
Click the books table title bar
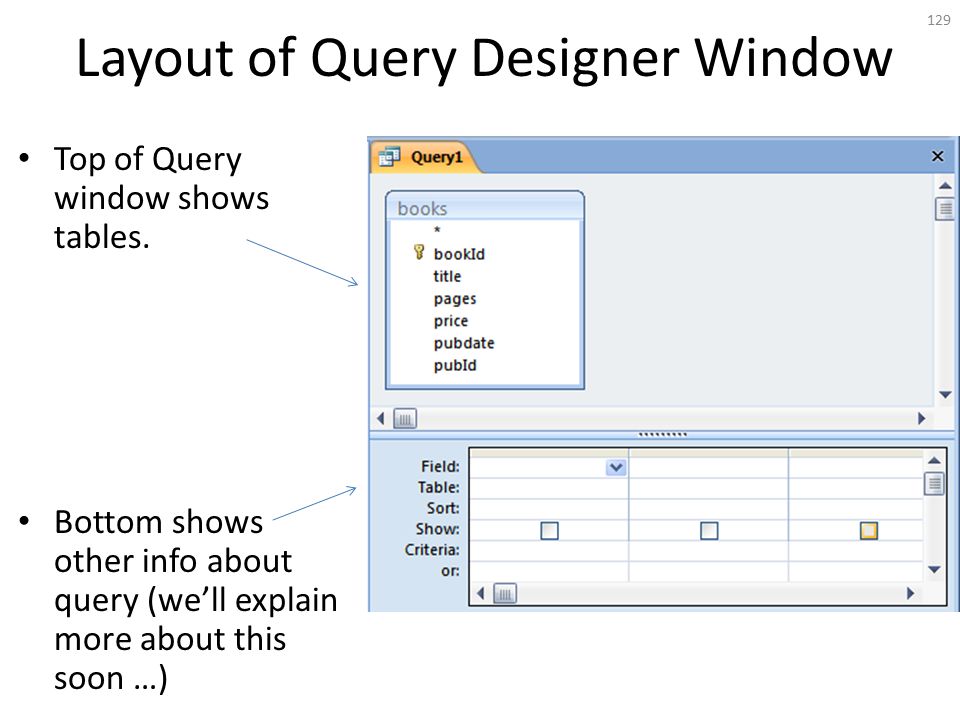pos(485,208)
